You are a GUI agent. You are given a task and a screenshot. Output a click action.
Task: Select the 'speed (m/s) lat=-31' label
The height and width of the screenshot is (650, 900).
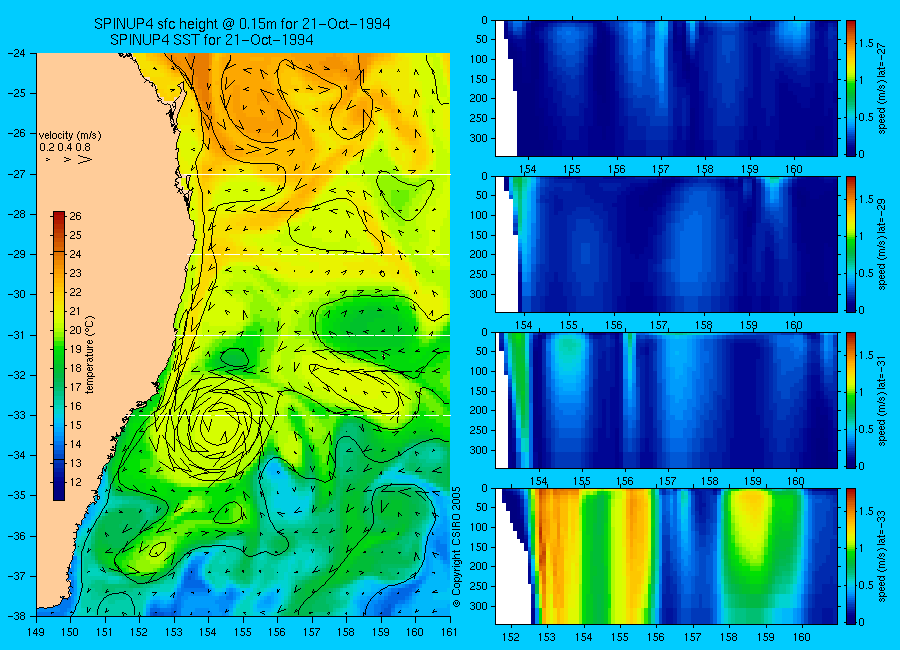(882, 400)
